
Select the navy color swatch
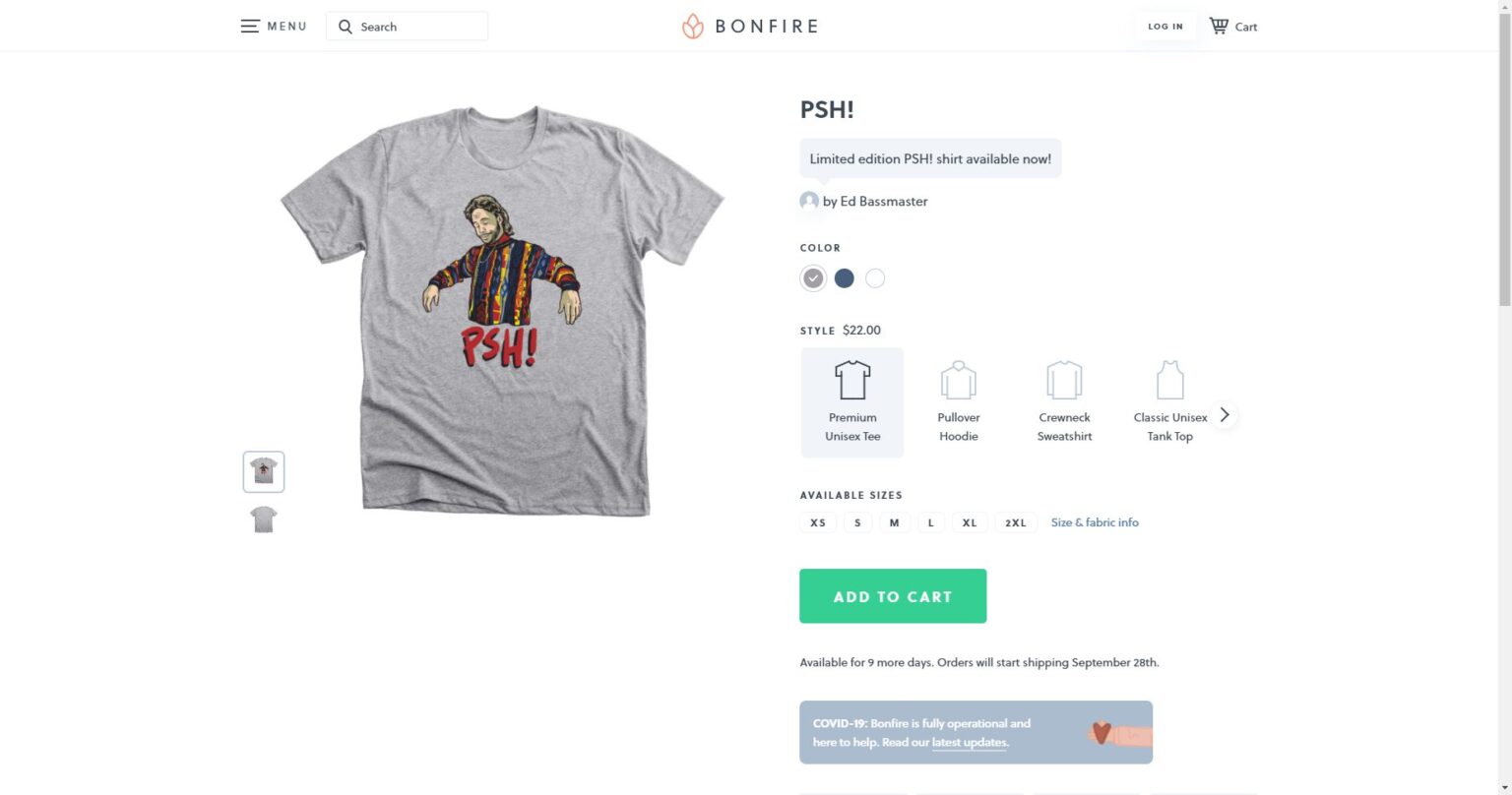[844, 278]
